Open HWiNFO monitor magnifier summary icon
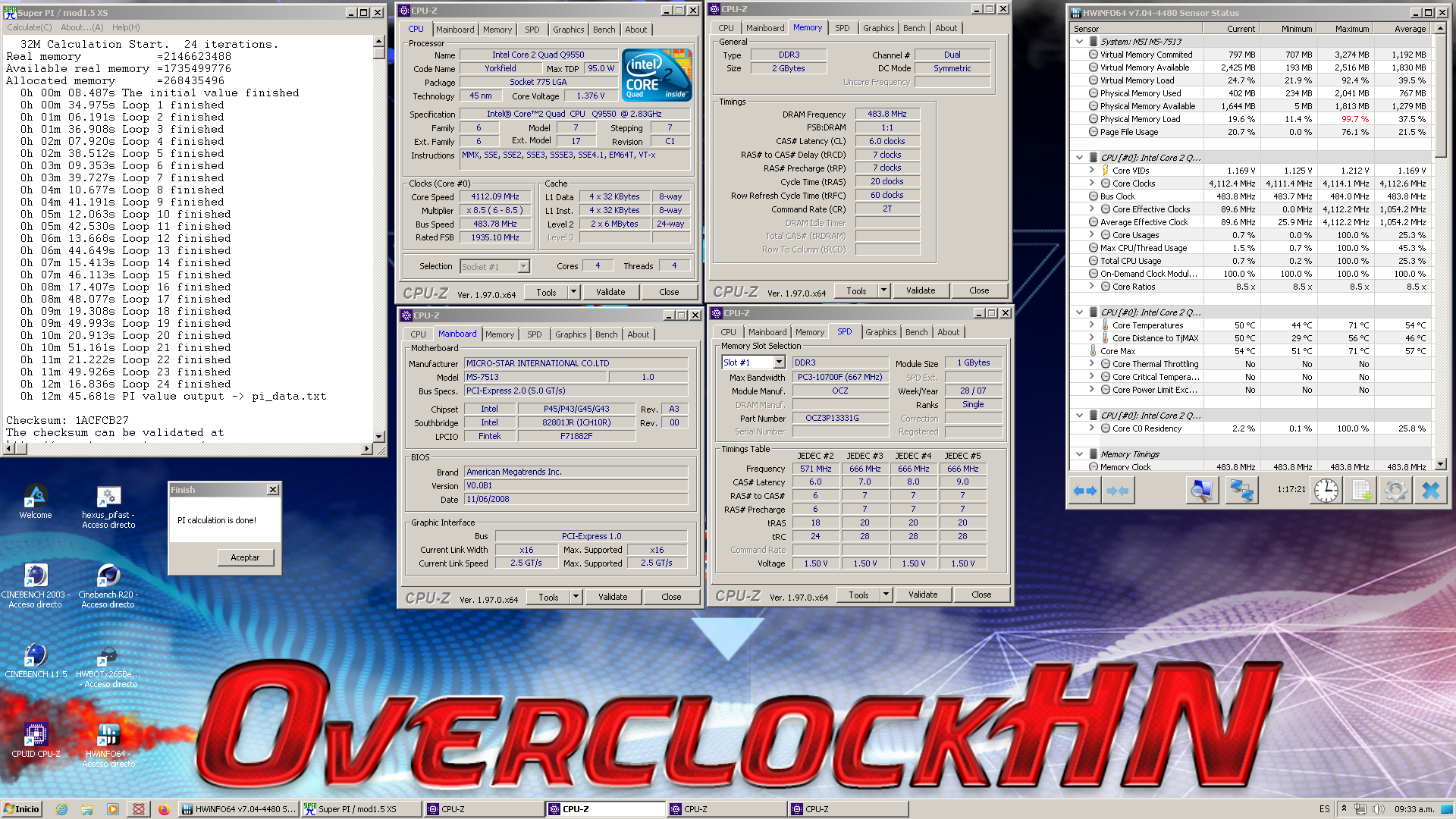Viewport: 1456px width, 819px height. 1201,491
